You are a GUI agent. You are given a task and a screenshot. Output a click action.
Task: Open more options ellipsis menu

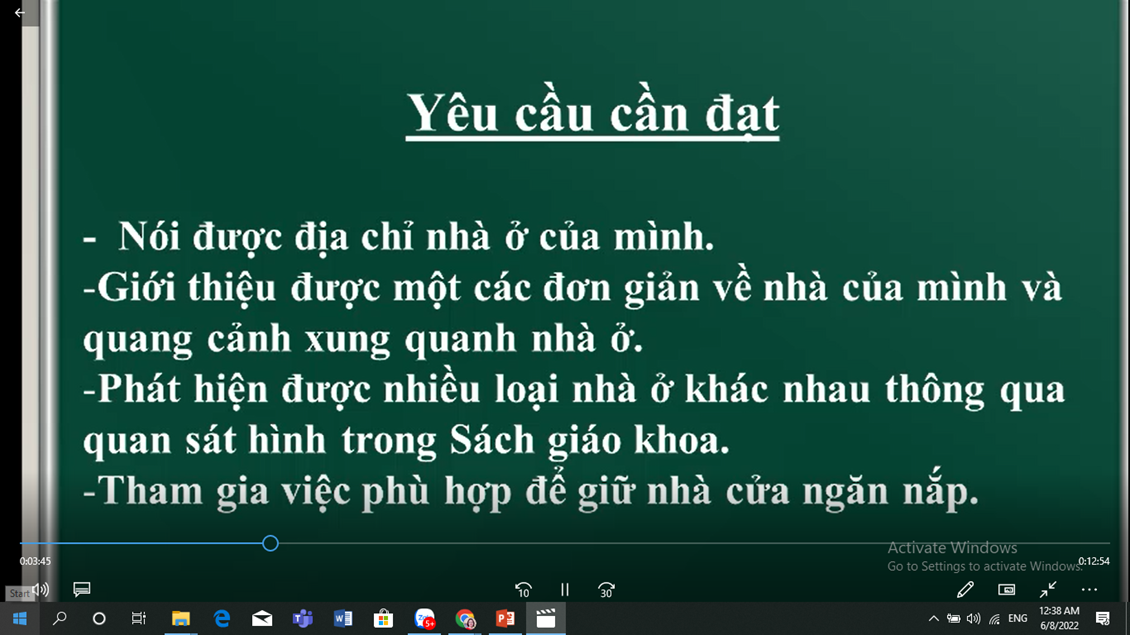[x=1089, y=590]
